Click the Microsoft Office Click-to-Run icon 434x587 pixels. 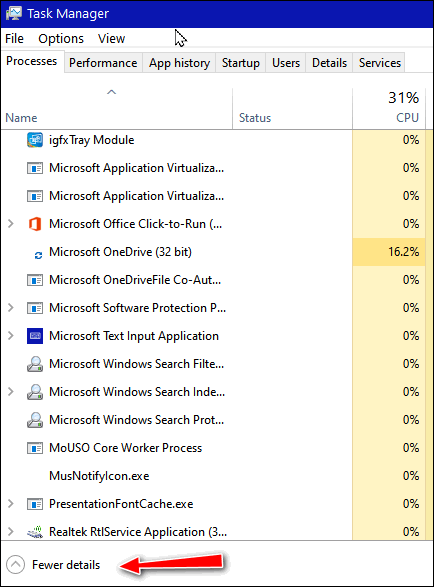coord(35,224)
